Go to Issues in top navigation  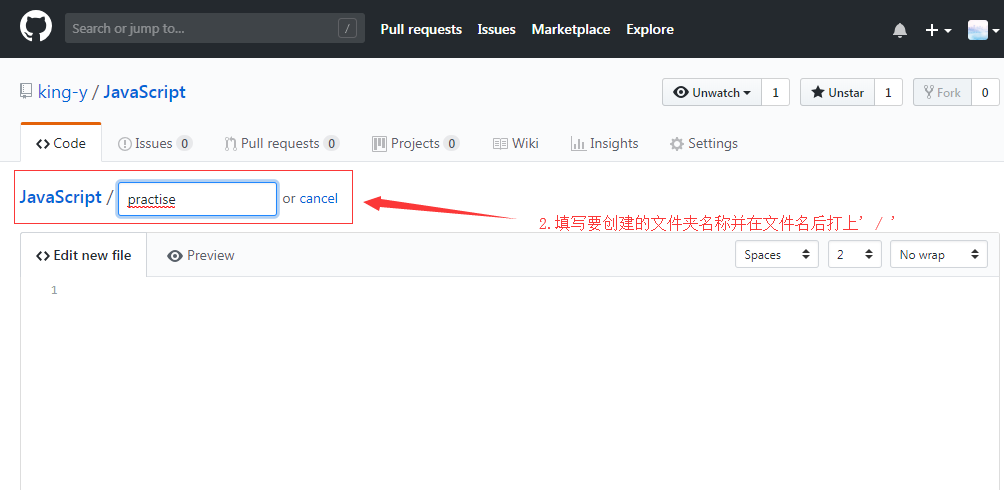496,29
